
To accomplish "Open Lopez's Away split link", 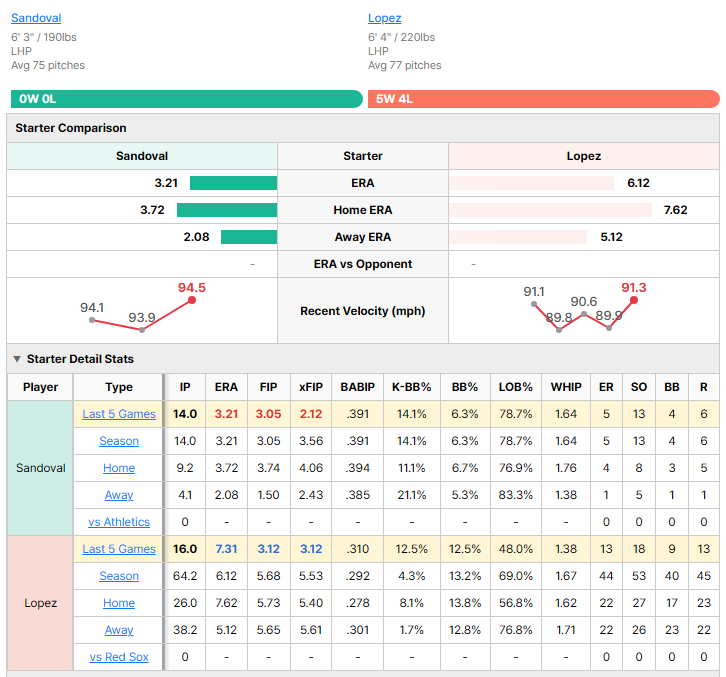I will tap(119, 630).
